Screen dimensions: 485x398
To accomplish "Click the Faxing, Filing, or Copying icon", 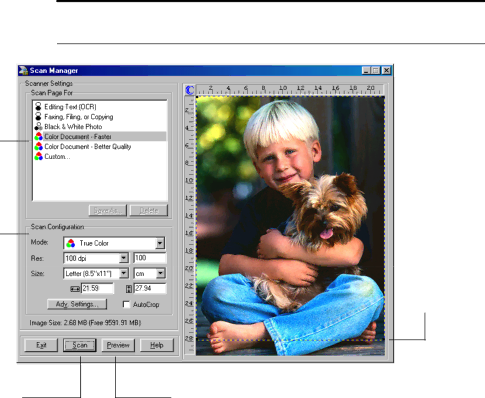I will click(38, 117).
